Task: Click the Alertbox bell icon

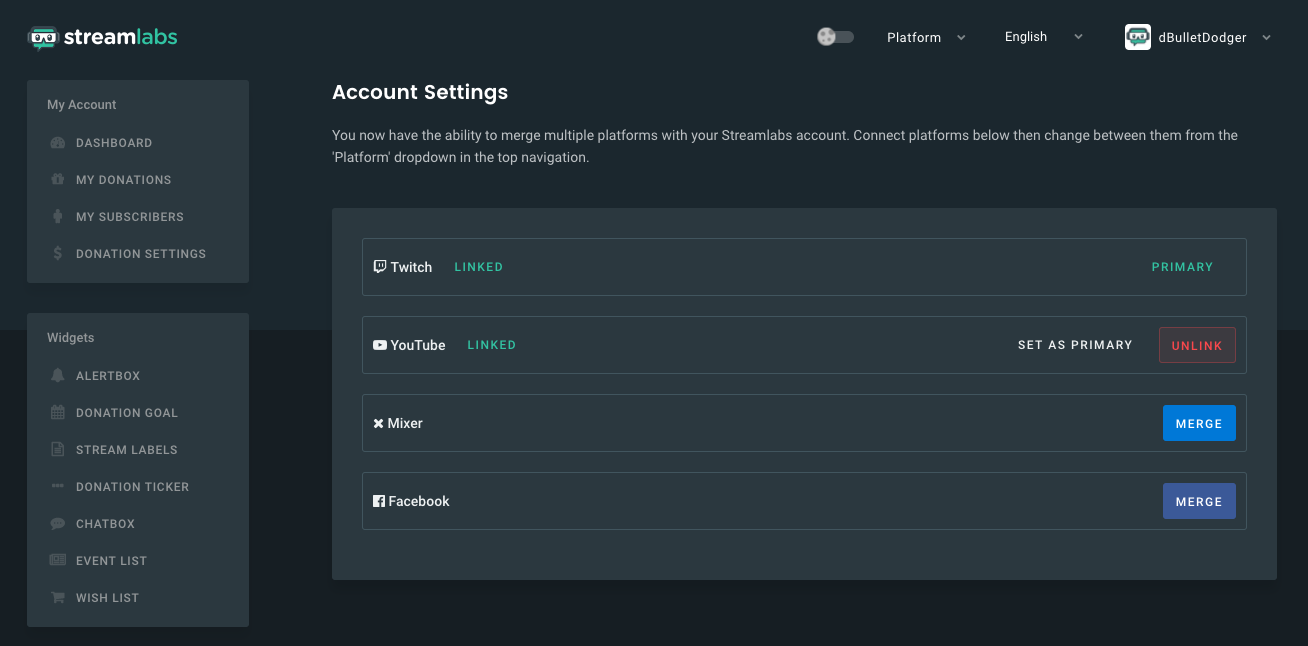Action: click(57, 376)
